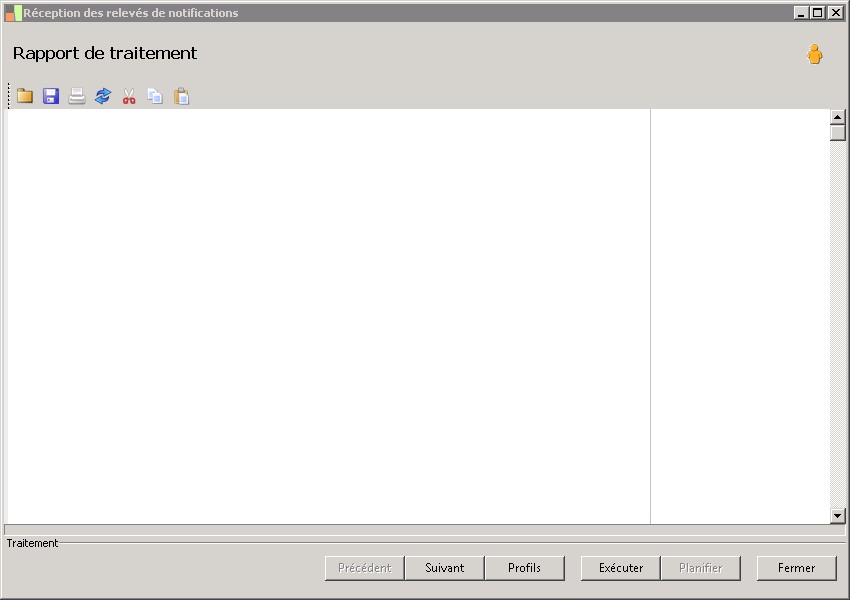
Task: Click the orange user figure icon
Action: pos(814,54)
